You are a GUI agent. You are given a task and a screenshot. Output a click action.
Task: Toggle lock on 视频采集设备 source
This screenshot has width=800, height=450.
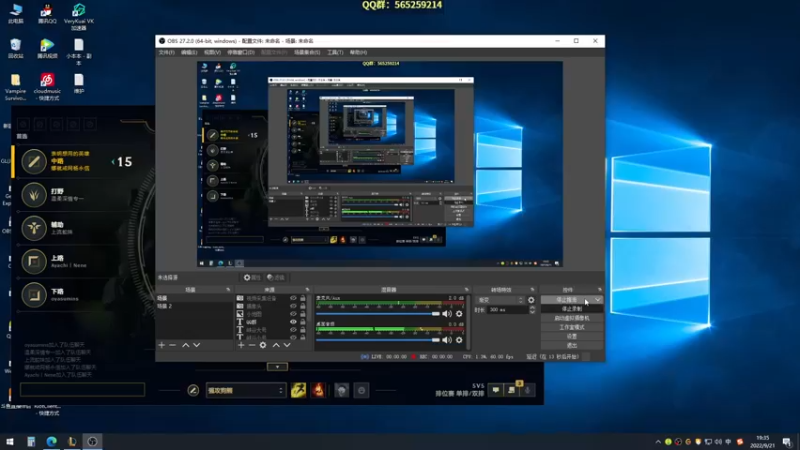(x=303, y=298)
